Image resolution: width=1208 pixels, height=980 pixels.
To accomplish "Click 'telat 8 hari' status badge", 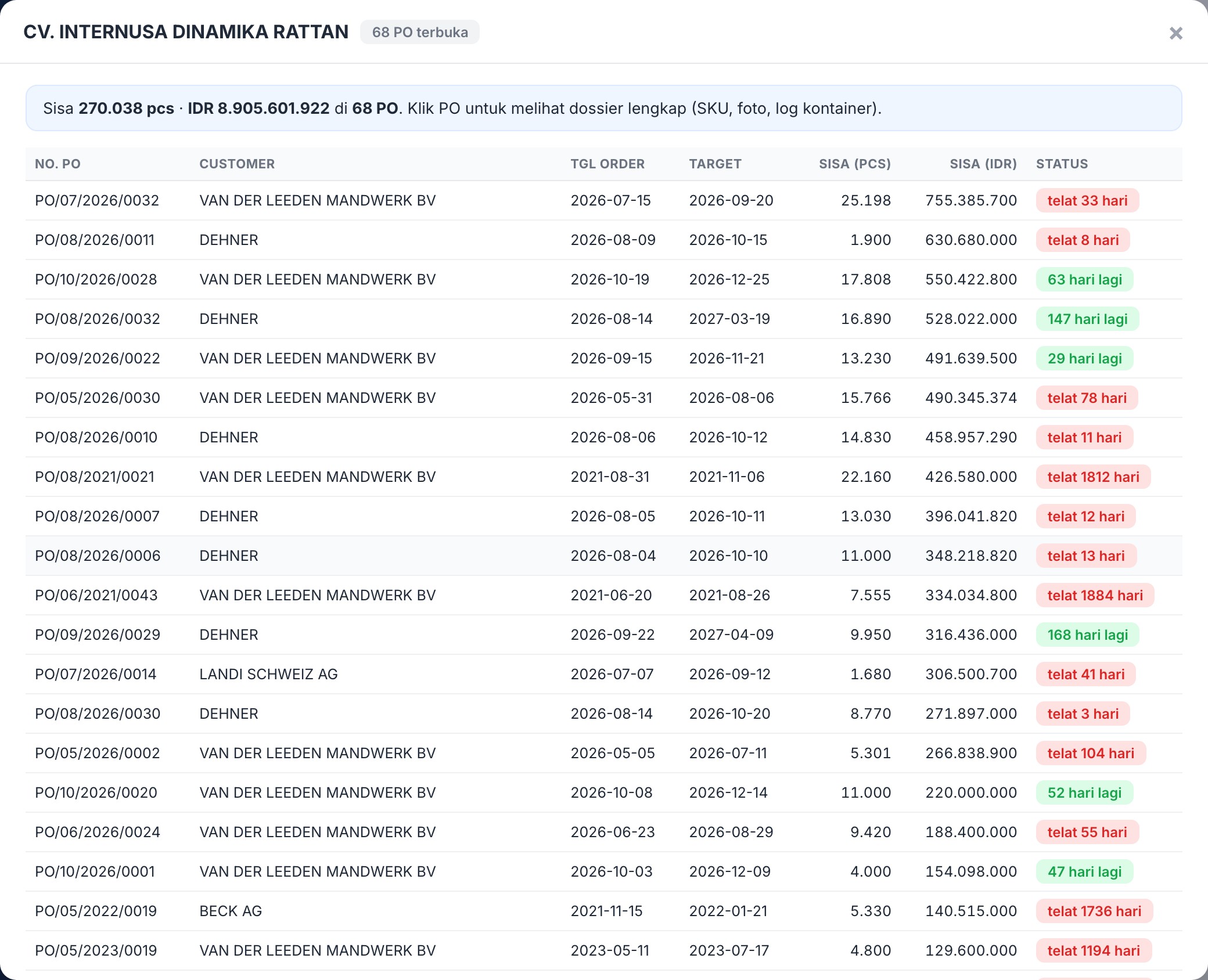I will 1083,240.
